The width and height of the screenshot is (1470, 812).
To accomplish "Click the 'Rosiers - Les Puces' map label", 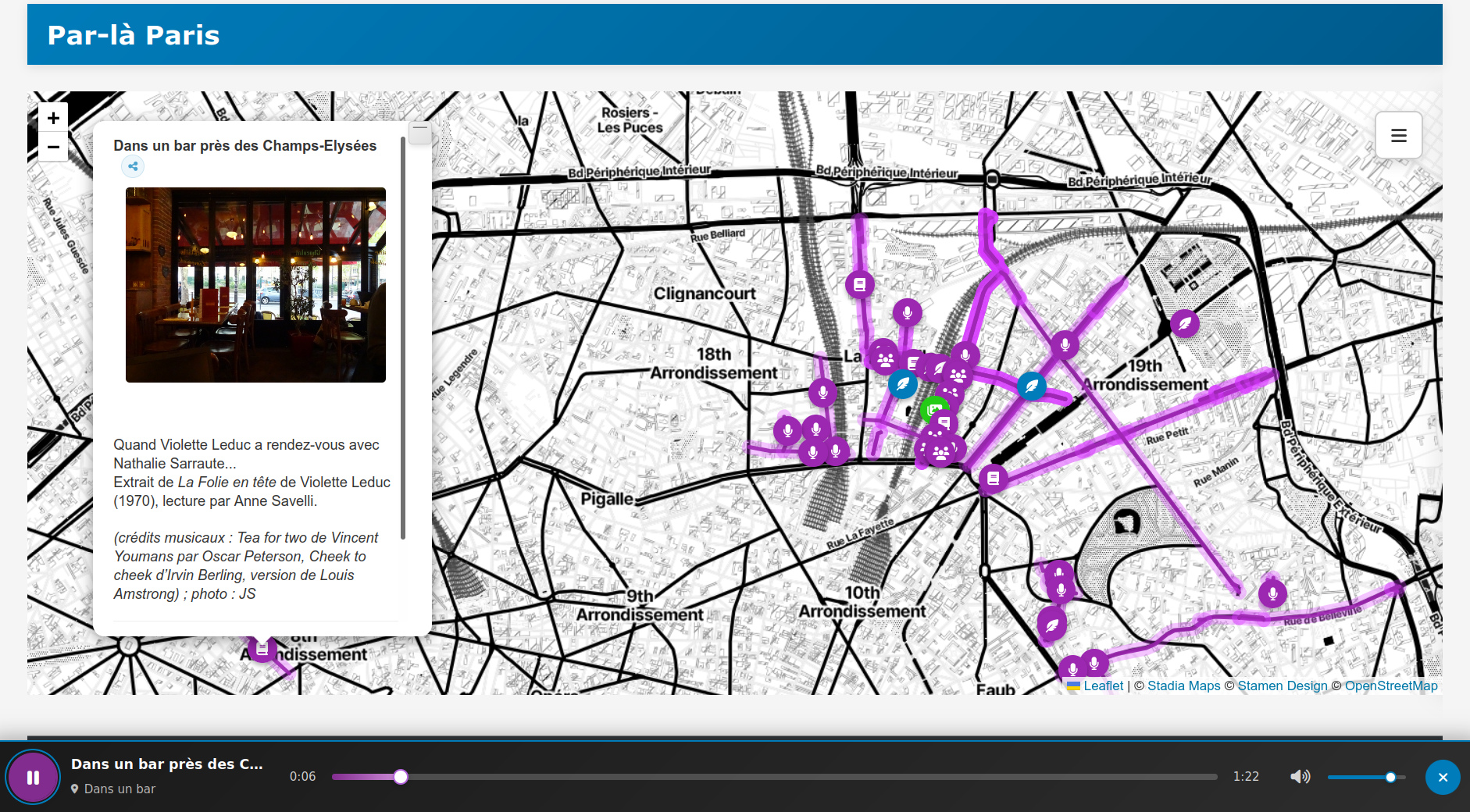I will click(630, 119).
